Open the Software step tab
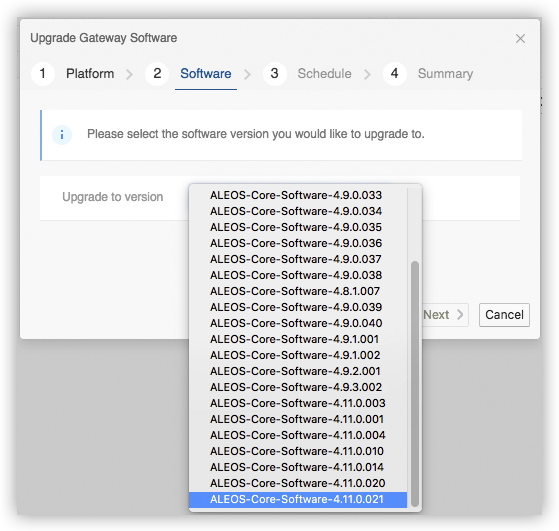The image size is (559, 531). [x=206, y=73]
